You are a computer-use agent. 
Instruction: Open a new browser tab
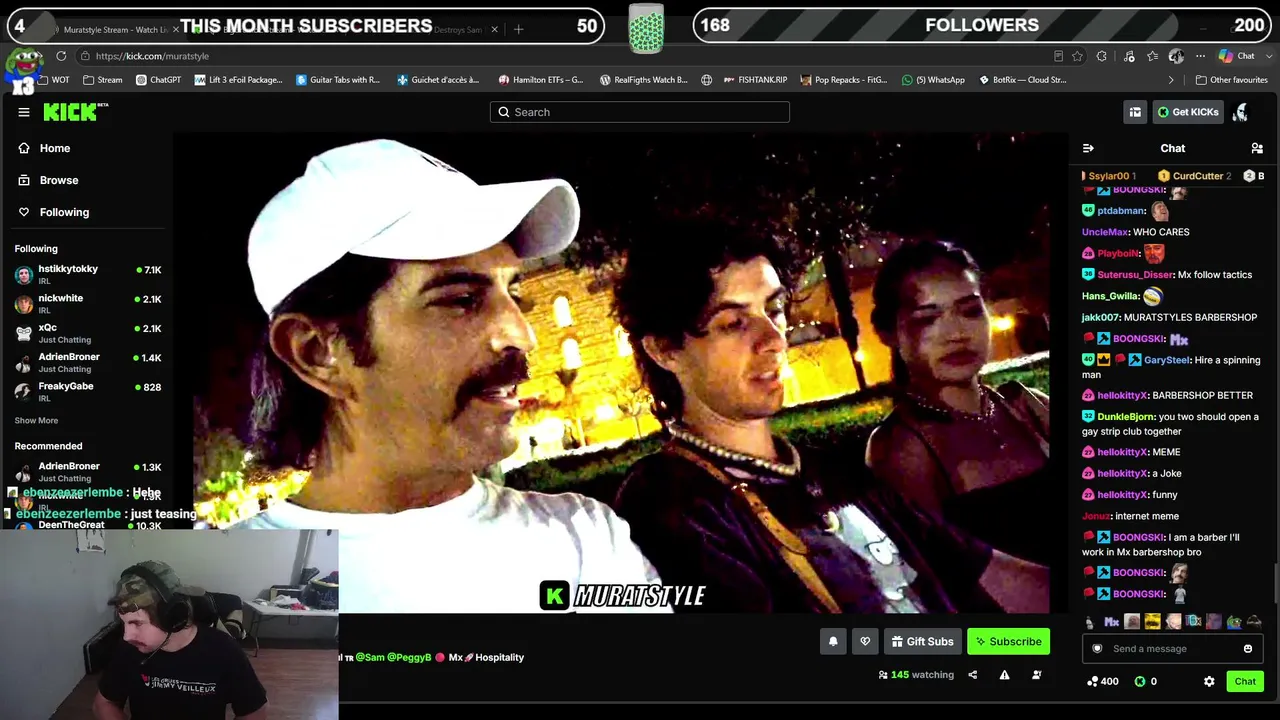(x=518, y=30)
